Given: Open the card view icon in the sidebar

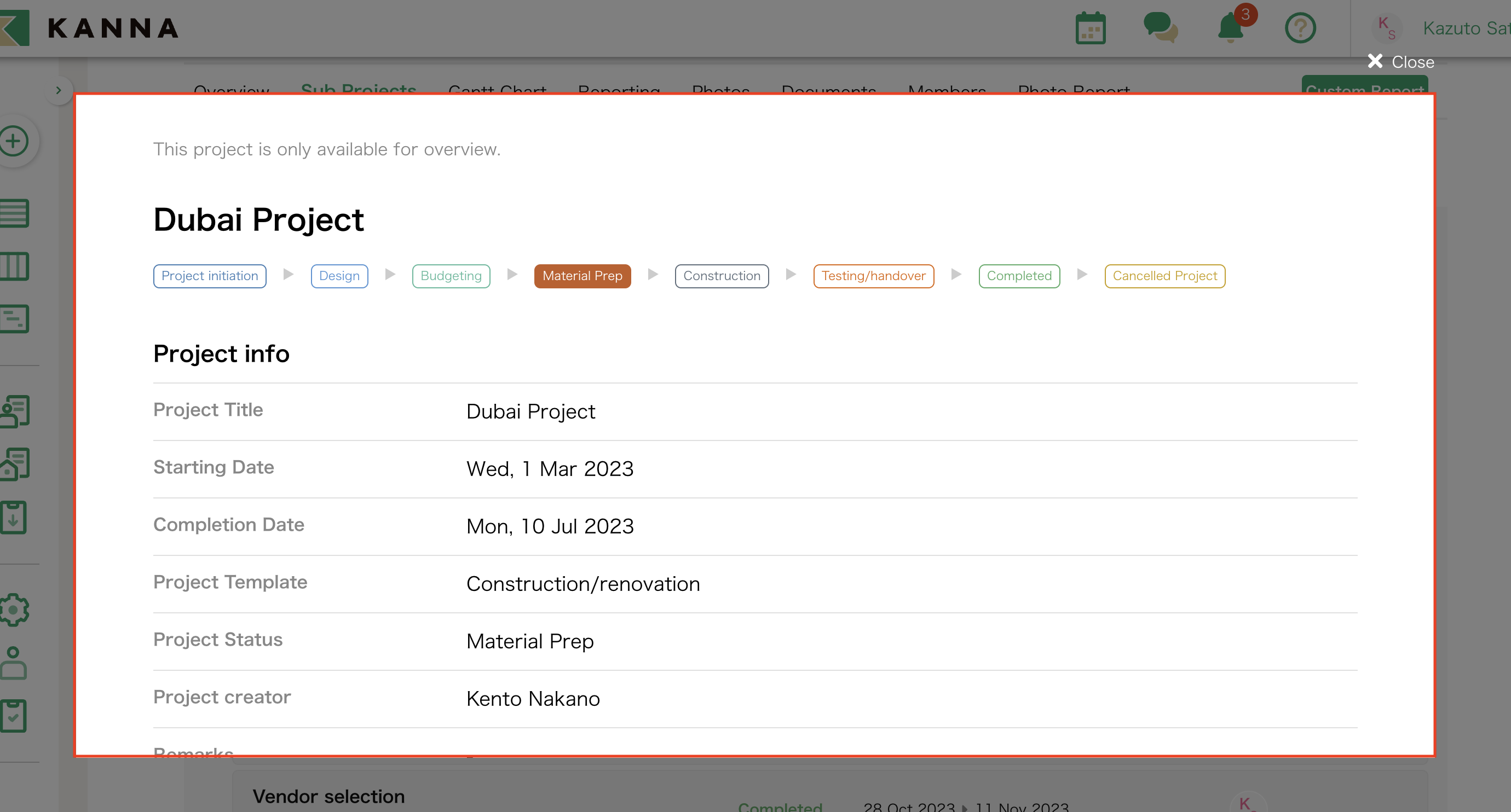Looking at the screenshot, I should tap(15, 318).
